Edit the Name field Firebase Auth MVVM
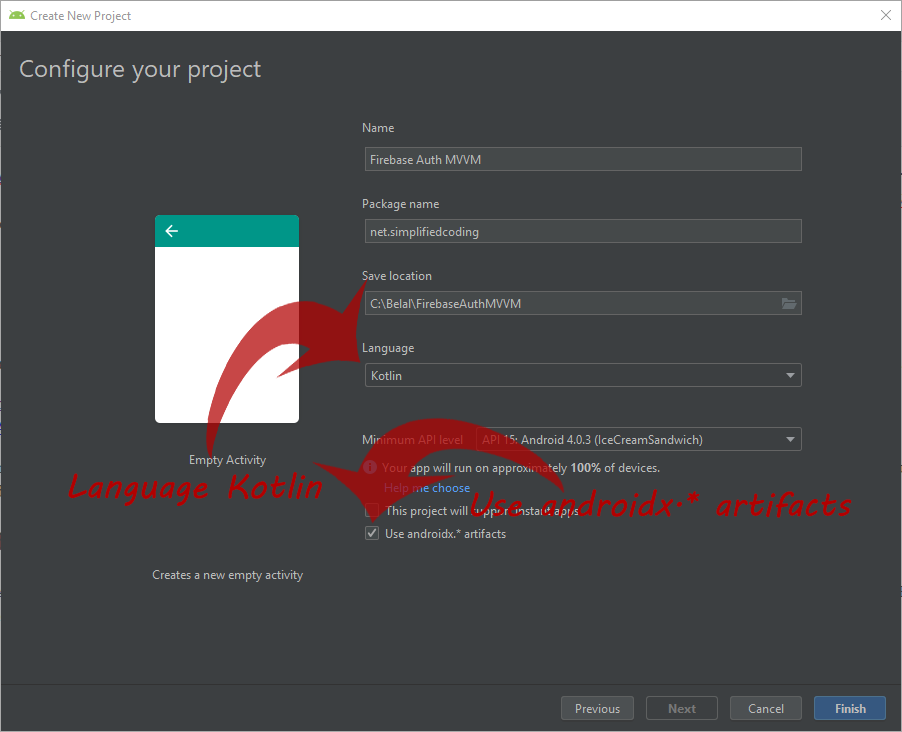The width and height of the screenshot is (902, 732). pos(583,159)
